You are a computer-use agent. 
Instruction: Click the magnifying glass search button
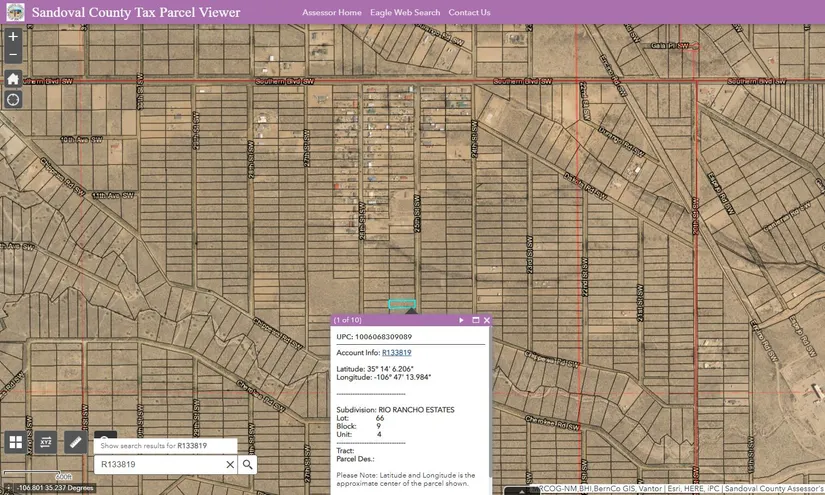pos(248,465)
